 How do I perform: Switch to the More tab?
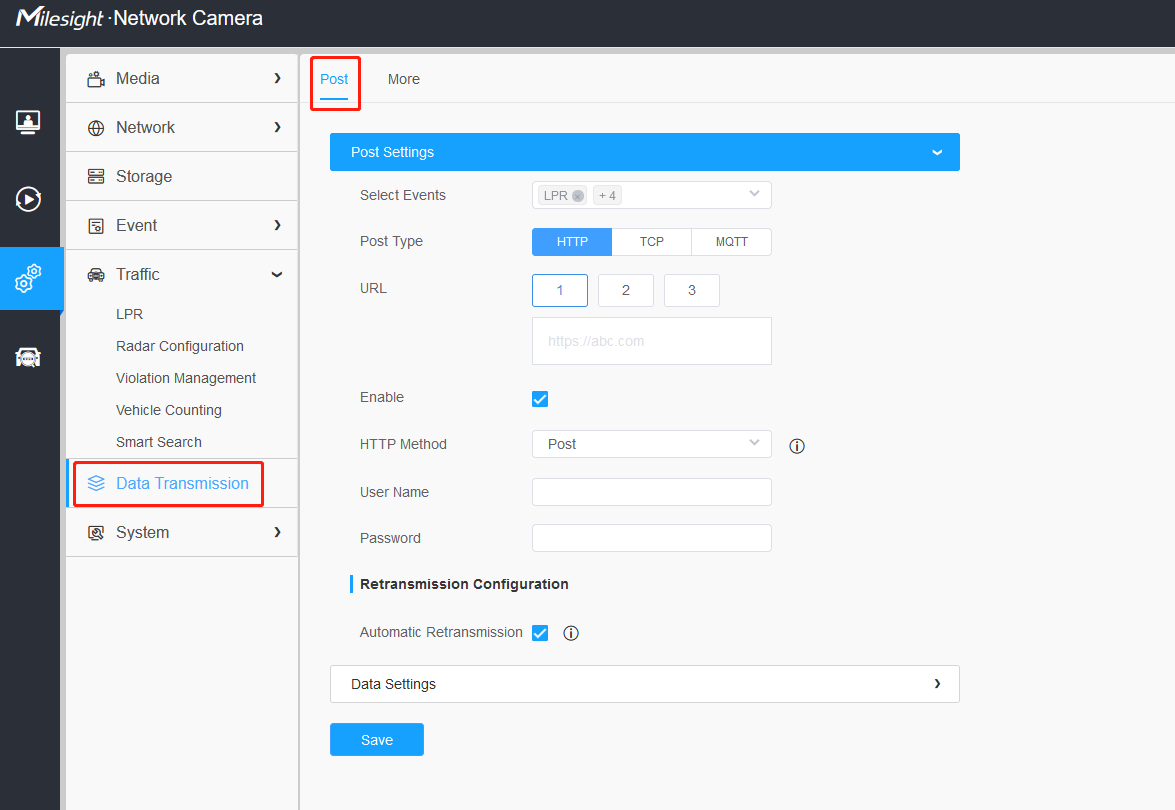(404, 80)
